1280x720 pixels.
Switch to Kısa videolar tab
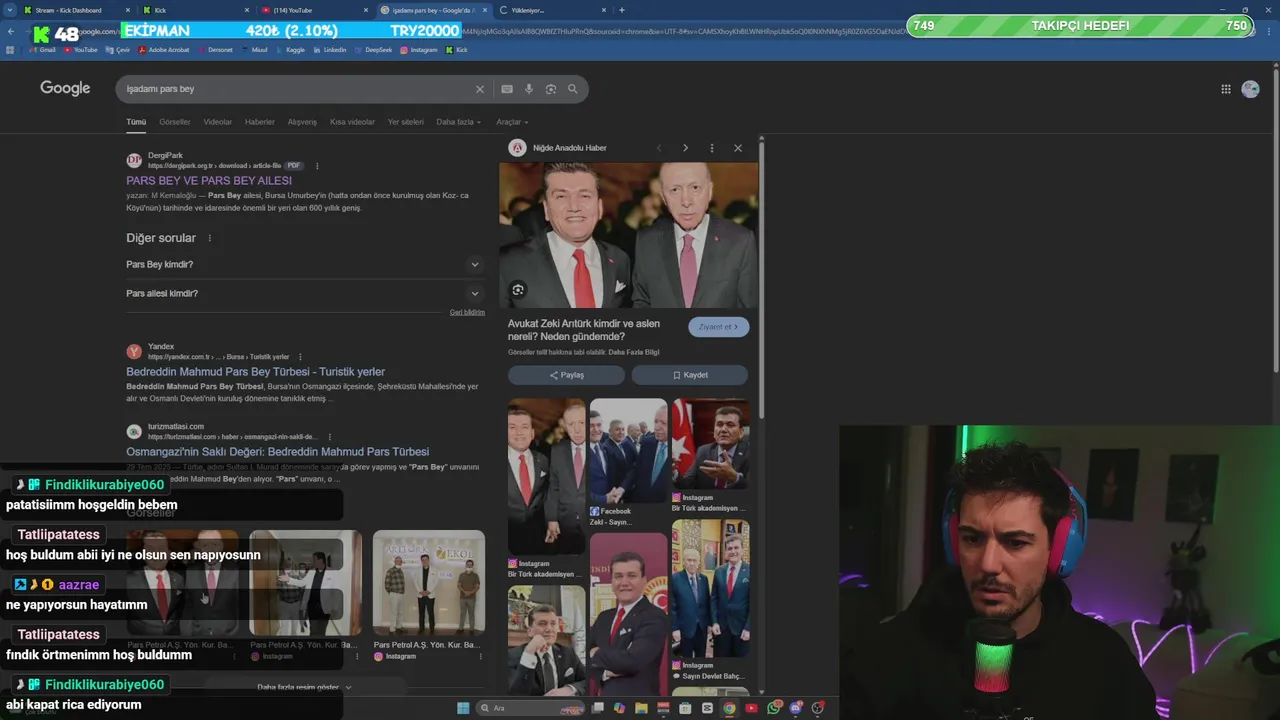click(x=352, y=122)
